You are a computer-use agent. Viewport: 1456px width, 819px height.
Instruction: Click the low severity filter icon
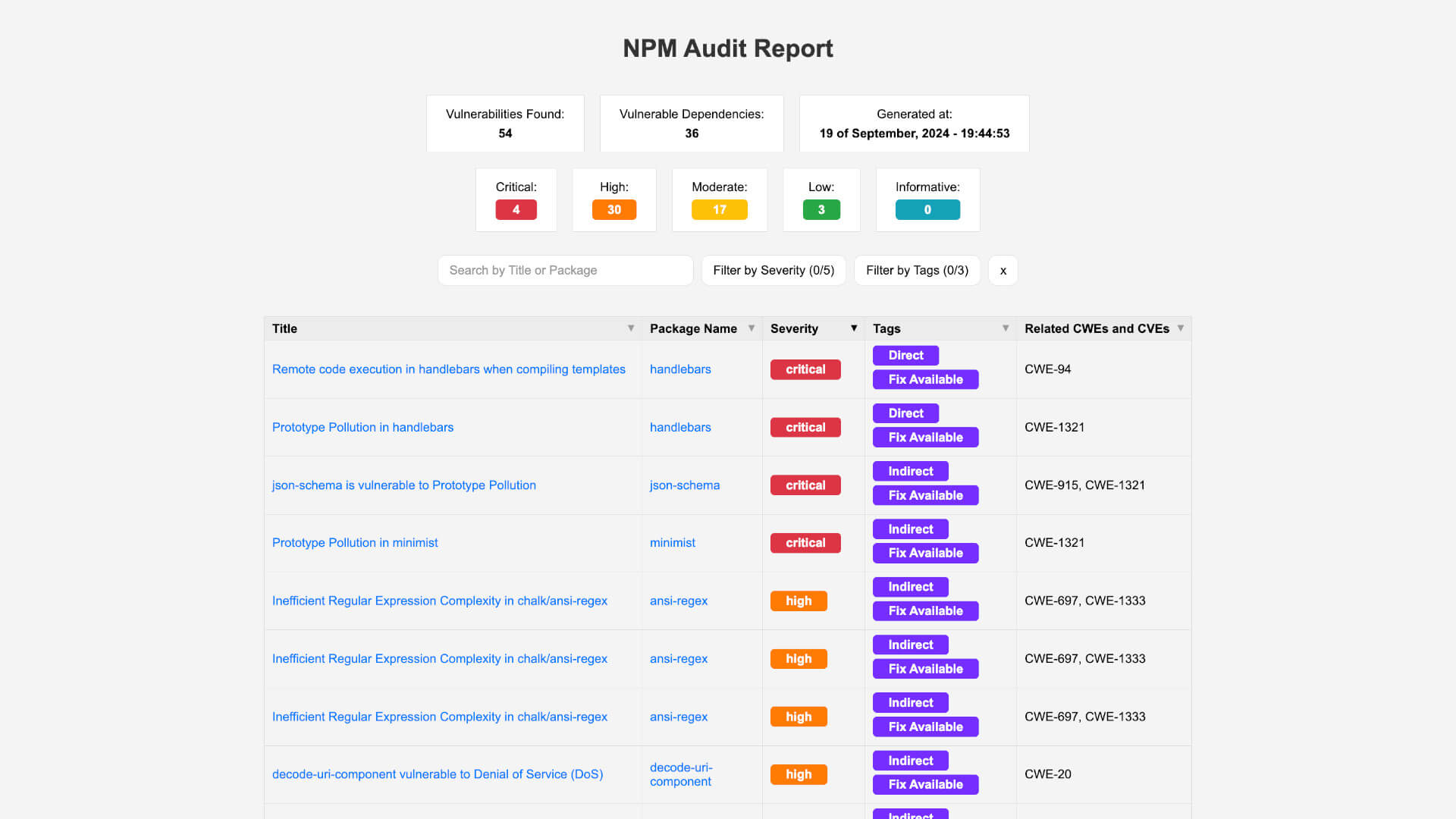click(821, 210)
